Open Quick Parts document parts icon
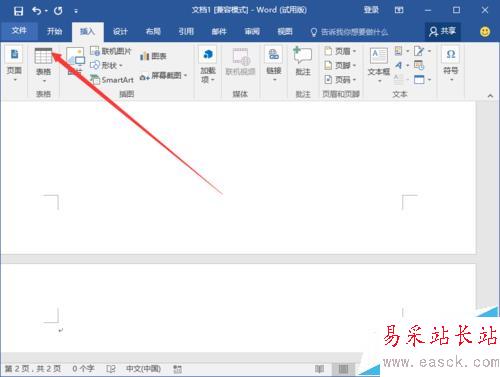 [401, 51]
